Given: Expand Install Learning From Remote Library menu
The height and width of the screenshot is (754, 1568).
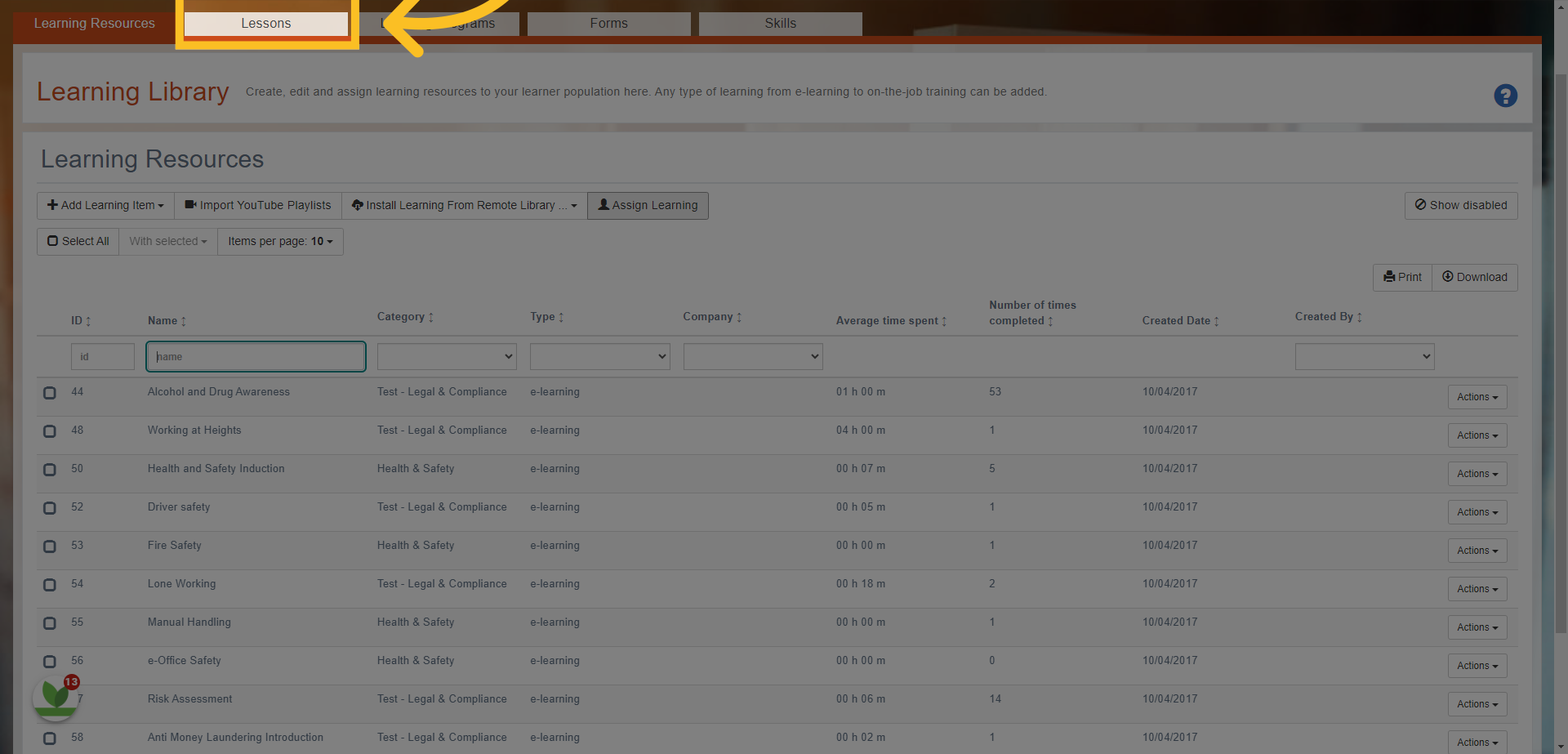Looking at the screenshot, I should (464, 206).
